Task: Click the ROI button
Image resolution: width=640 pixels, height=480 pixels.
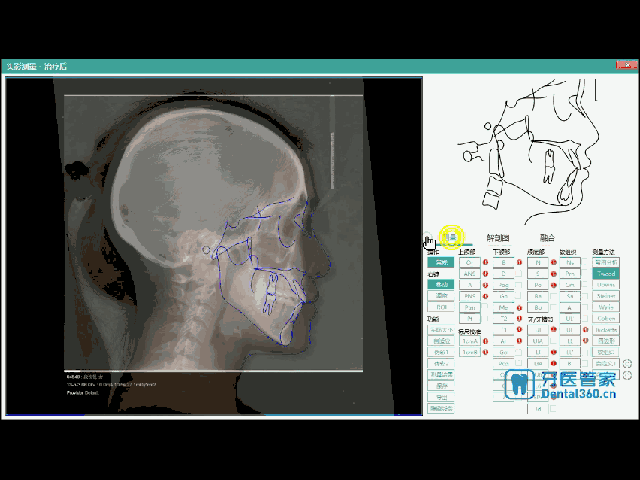Action: [441, 307]
